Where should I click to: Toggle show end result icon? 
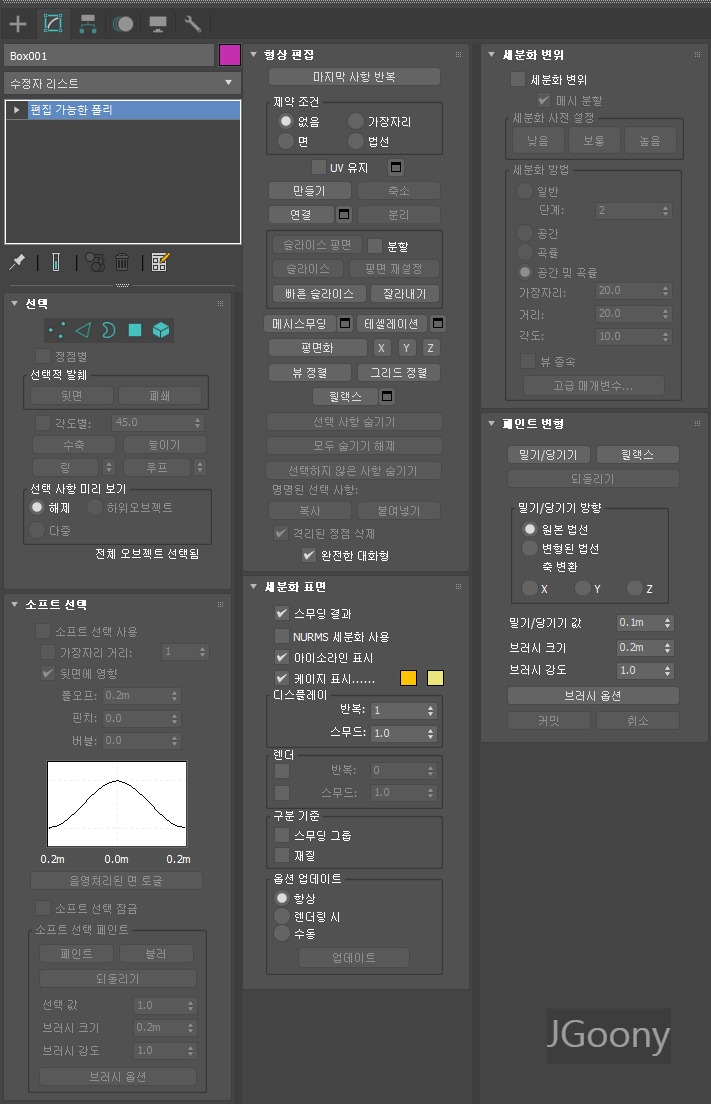tap(56, 262)
